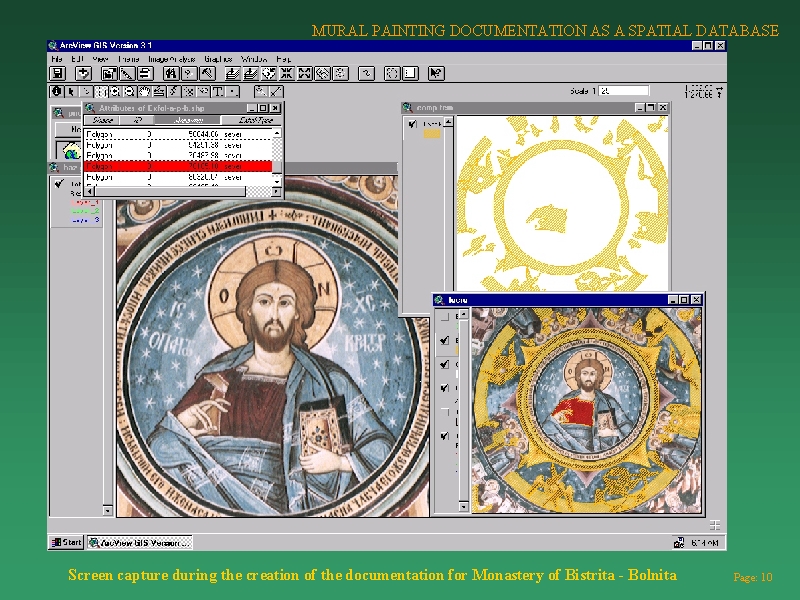Open the Graphics menu
Viewport: 800px width, 600px height.
tap(218, 59)
